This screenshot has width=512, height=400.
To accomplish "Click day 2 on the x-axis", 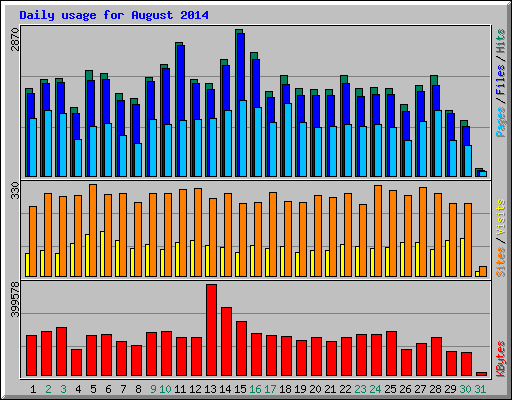I will coord(48,389).
